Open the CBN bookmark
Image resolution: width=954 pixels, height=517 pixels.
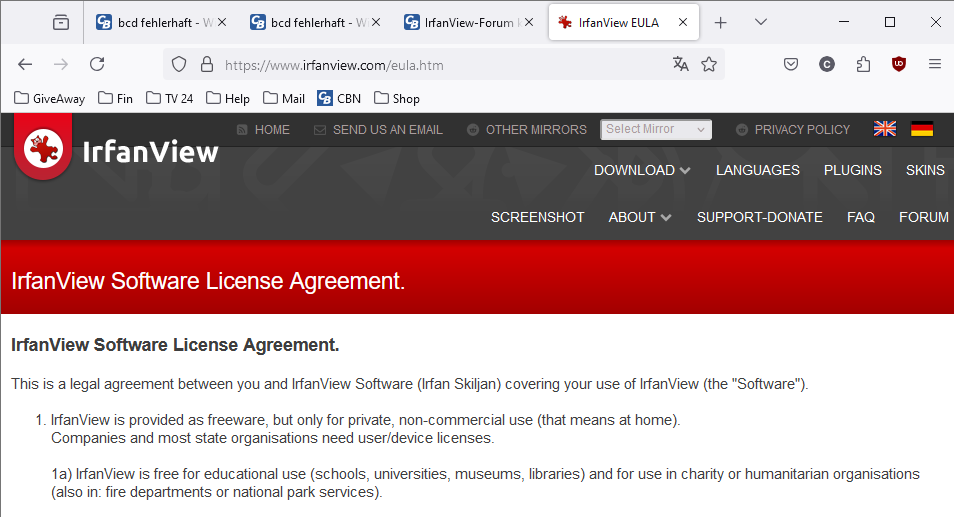pyautogui.click(x=339, y=99)
